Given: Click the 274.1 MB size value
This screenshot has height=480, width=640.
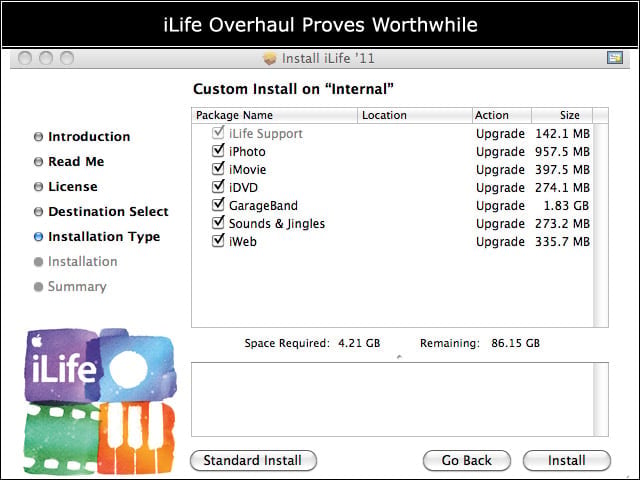Looking at the screenshot, I should click(562, 188).
